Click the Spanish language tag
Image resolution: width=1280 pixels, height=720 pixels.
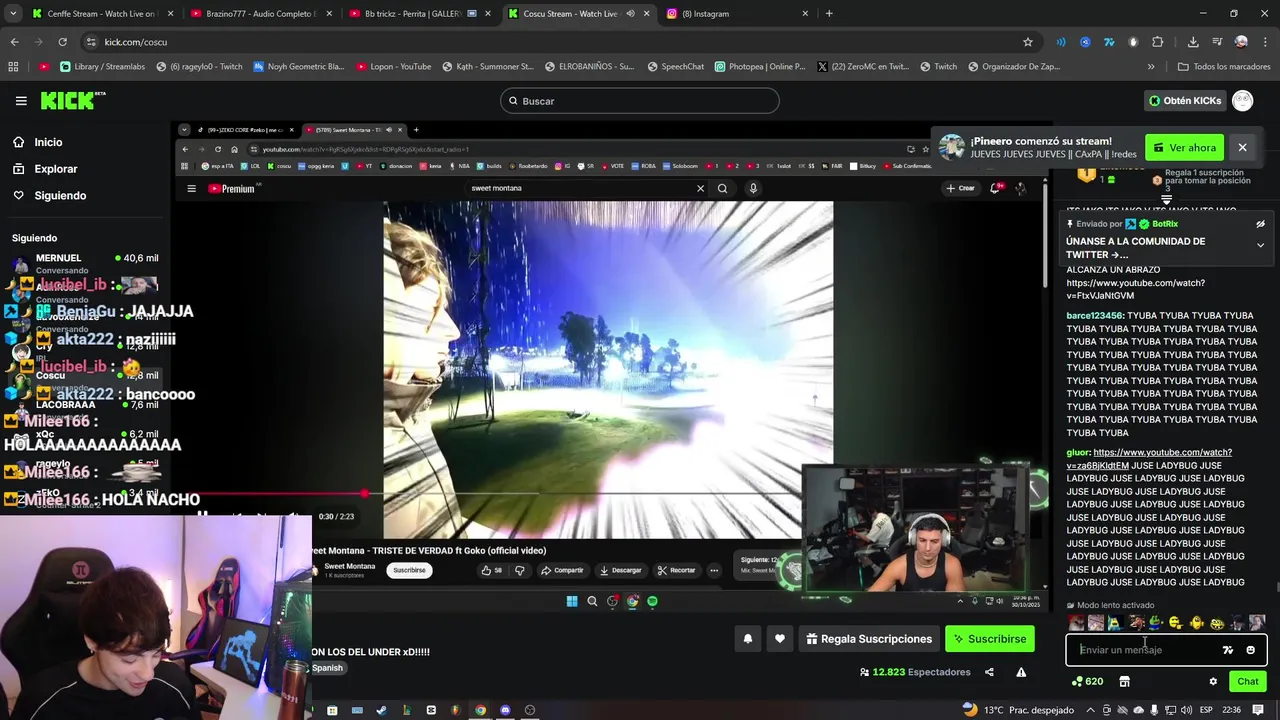click(327, 668)
